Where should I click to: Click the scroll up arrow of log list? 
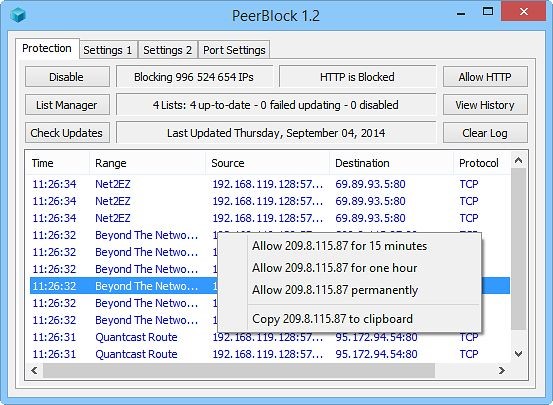(518, 161)
